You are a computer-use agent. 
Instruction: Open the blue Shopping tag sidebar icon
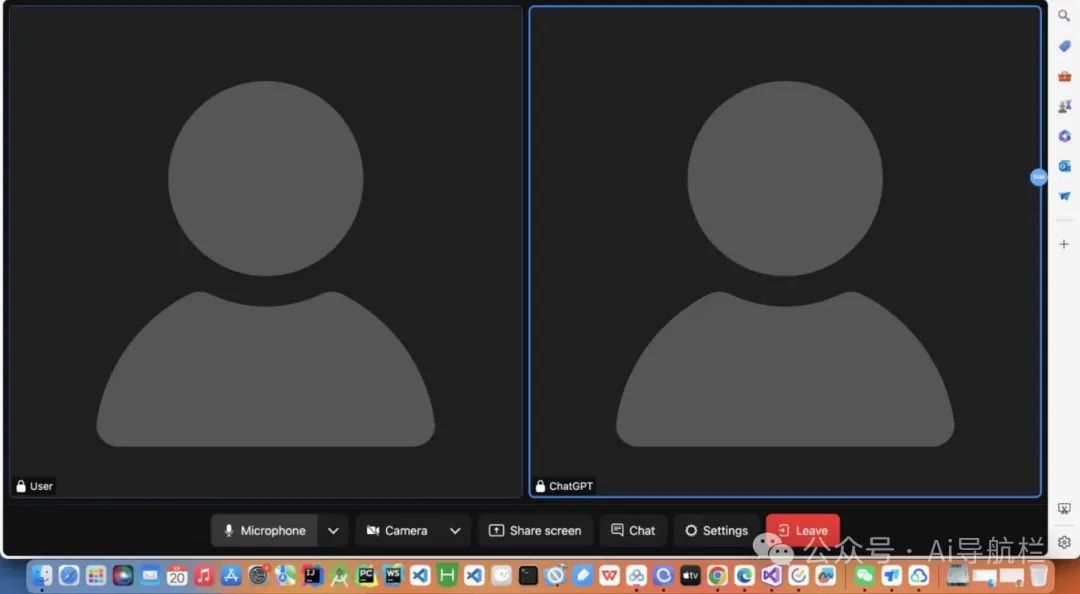pos(1064,46)
